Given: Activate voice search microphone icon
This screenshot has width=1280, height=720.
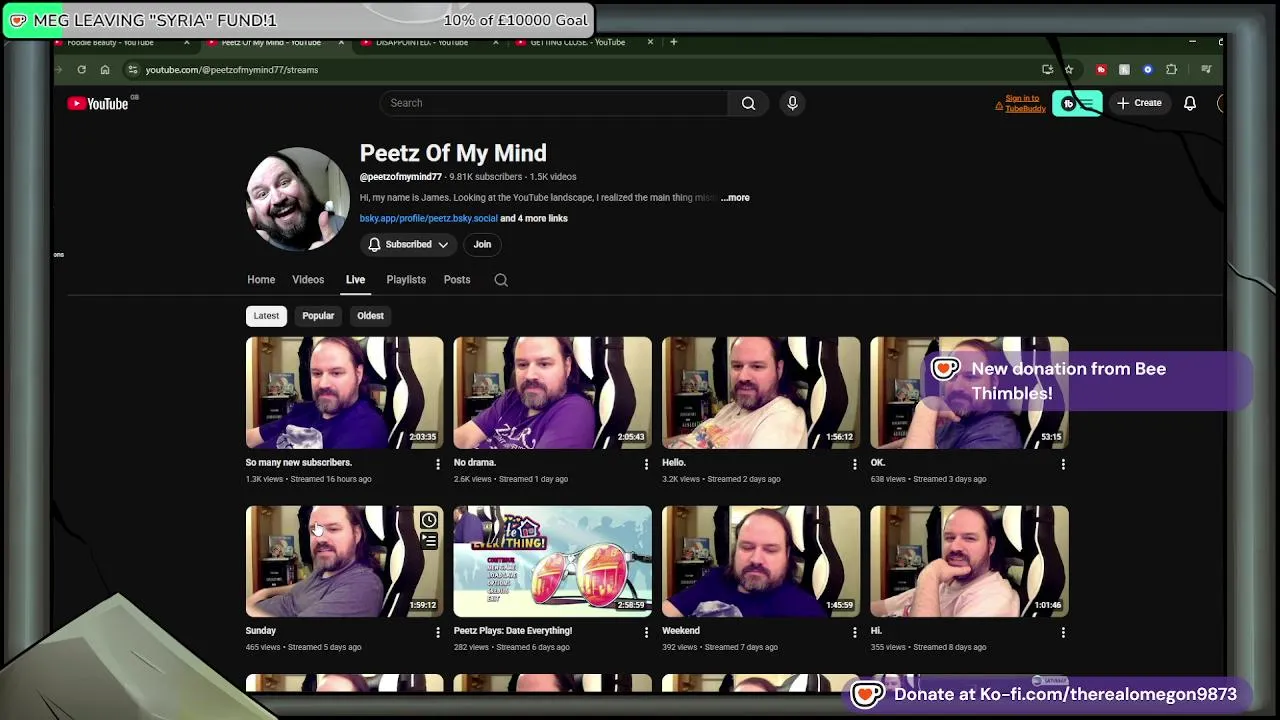Looking at the screenshot, I should (x=792, y=103).
